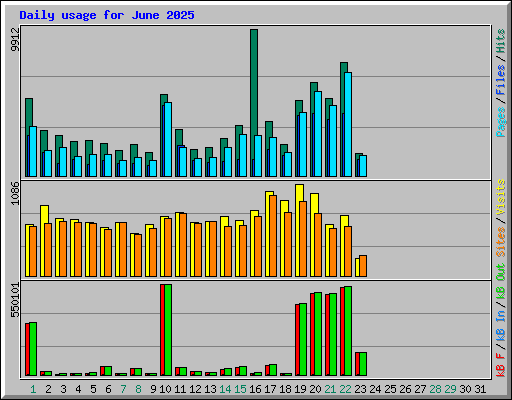The height and width of the screenshot is (400, 512).
Task: Click the cyan pages bar for day 20
Action: tap(318, 134)
